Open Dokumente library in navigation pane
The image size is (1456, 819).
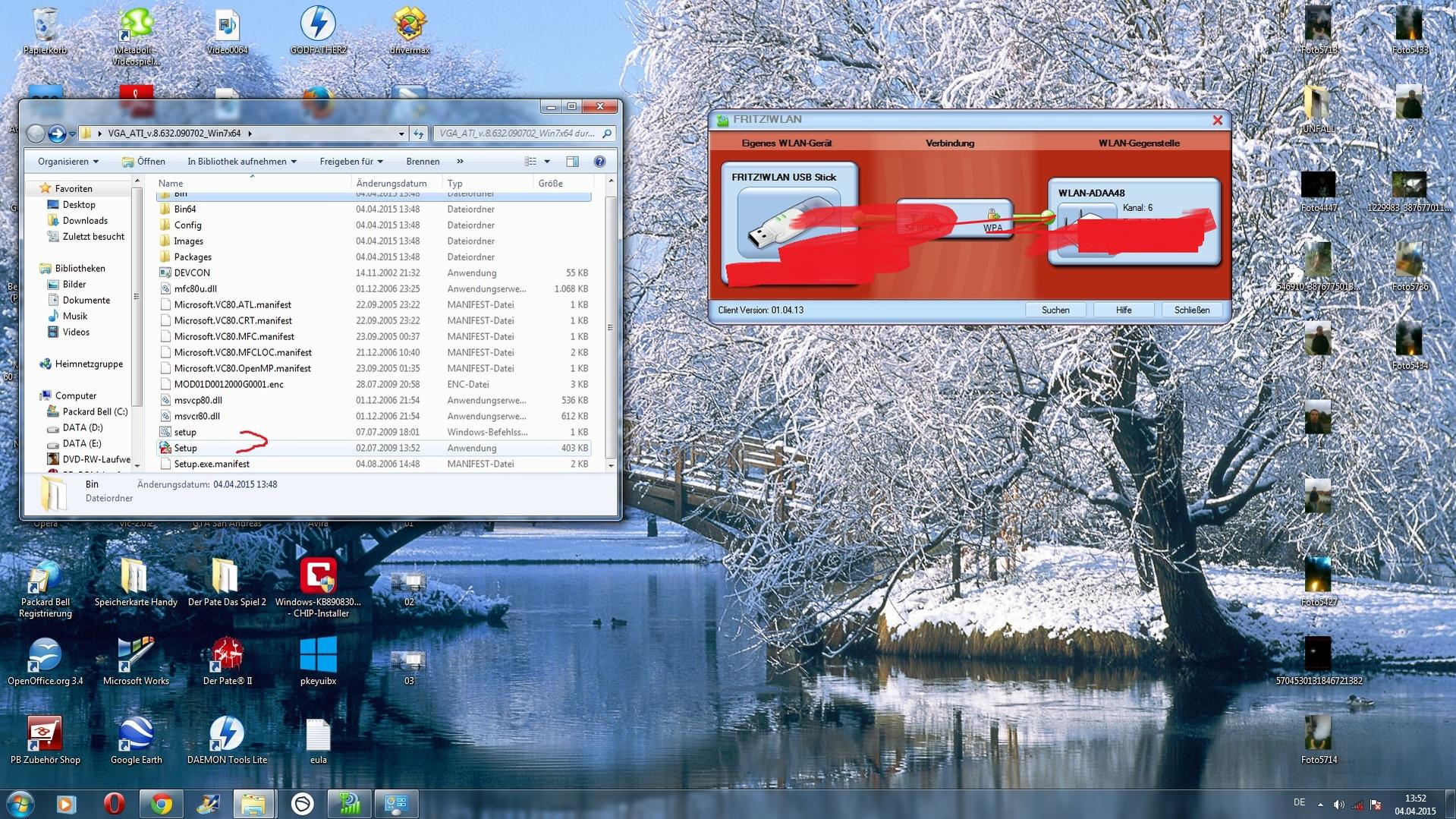pyautogui.click(x=86, y=301)
